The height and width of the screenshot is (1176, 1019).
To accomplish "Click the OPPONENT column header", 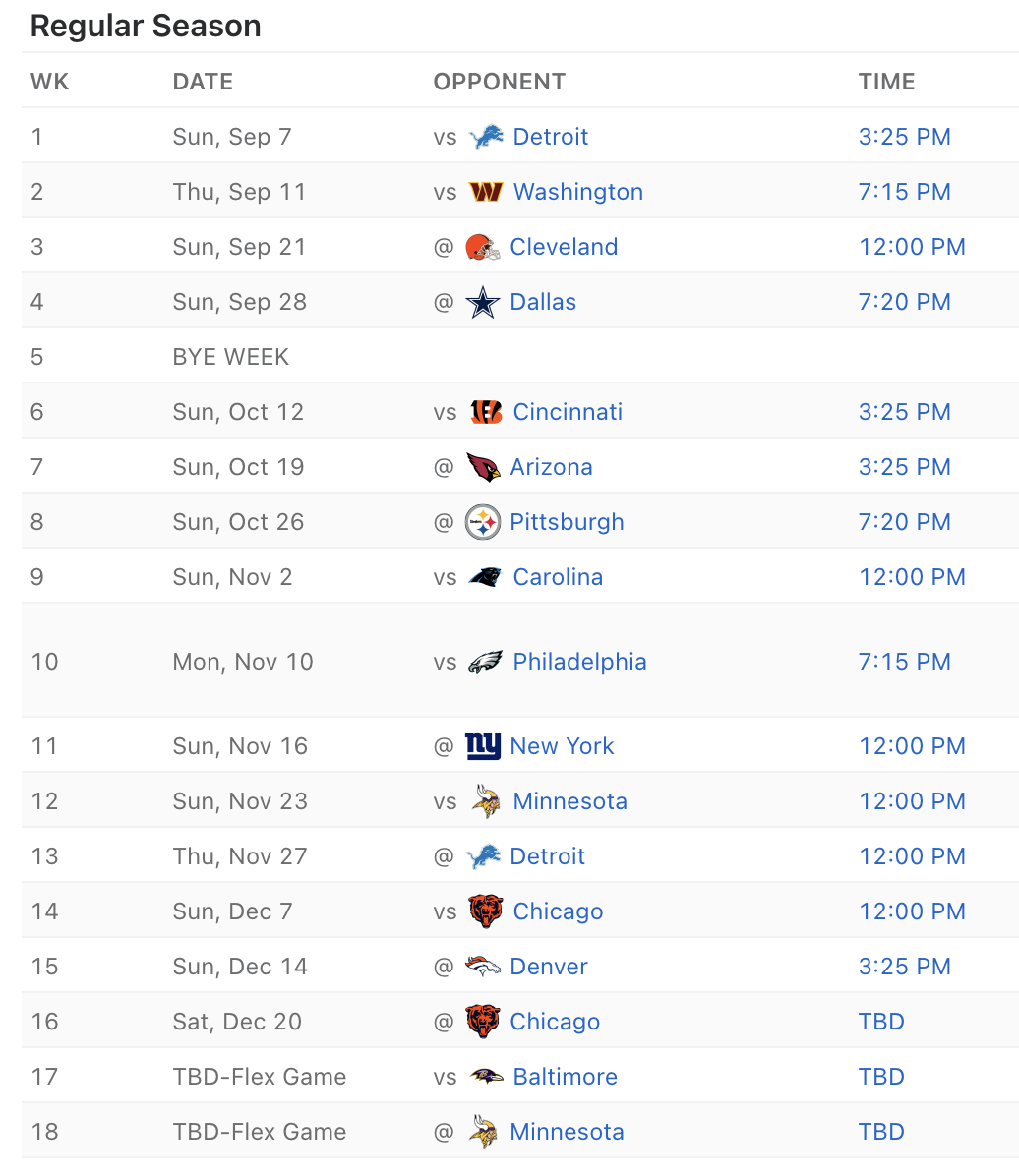I will (x=499, y=81).
